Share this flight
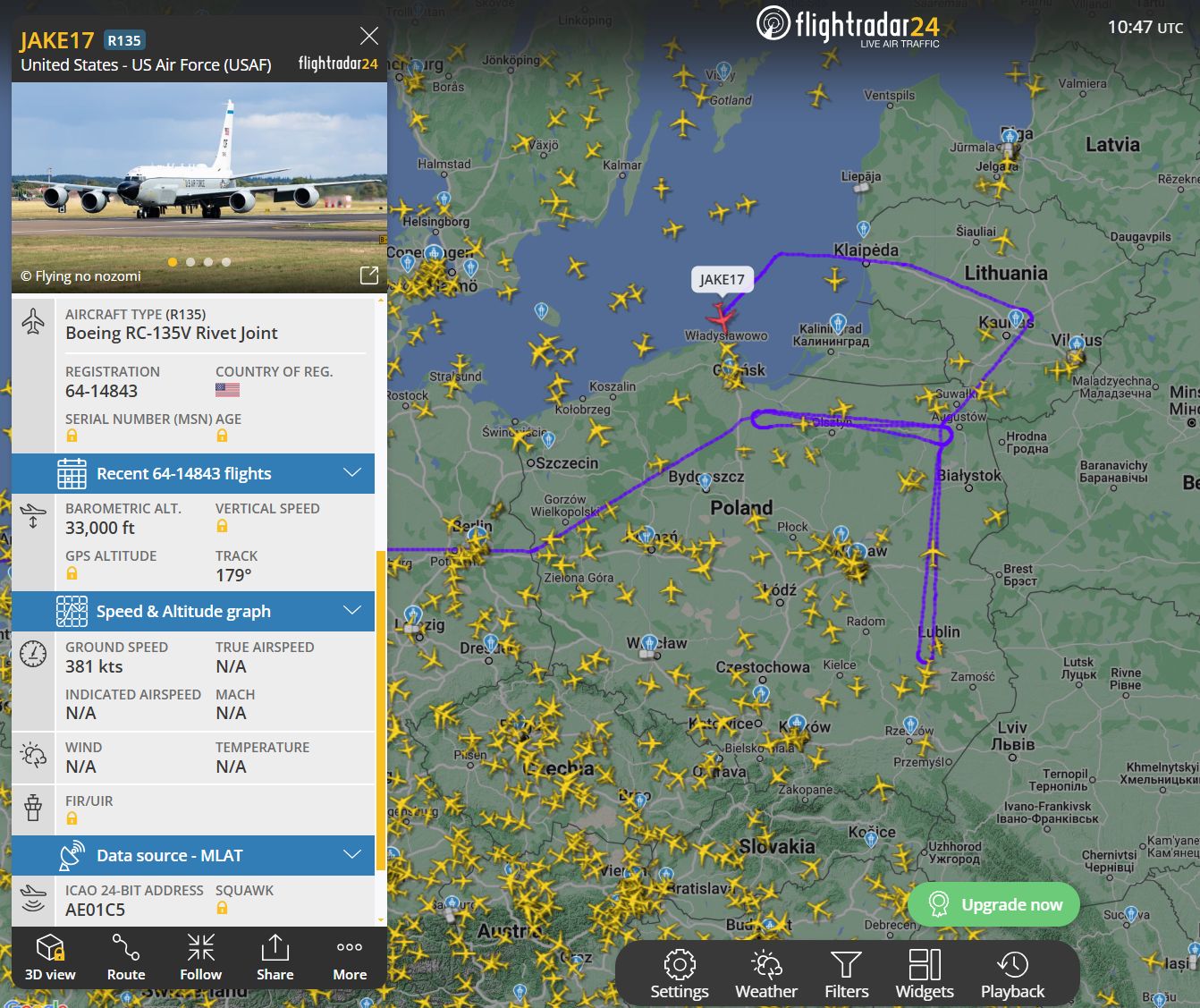Viewport: 1200px width, 1008px height. coord(275,957)
